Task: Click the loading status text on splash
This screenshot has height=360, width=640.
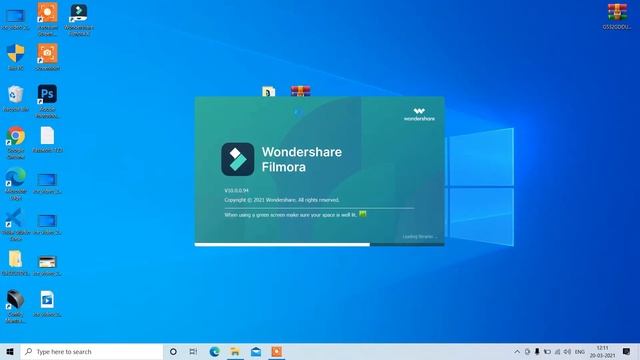Action: point(420,237)
